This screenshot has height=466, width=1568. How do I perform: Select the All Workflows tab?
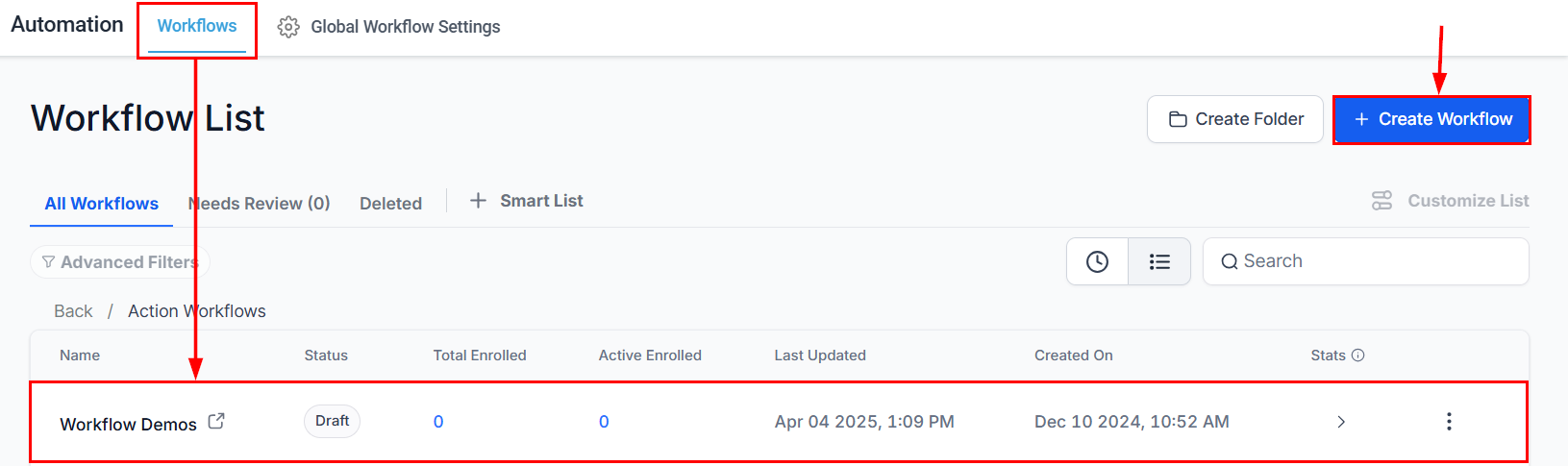101,204
